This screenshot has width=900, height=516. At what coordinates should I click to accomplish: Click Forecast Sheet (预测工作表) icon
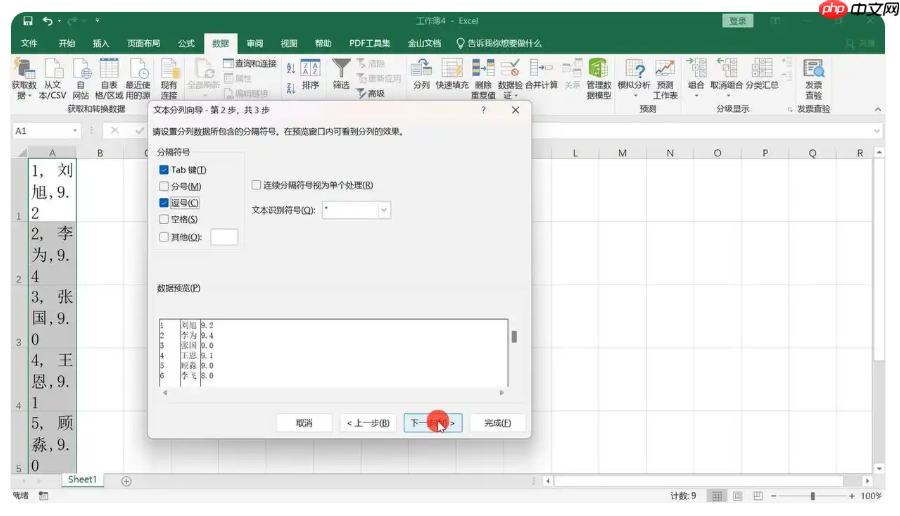665,79
